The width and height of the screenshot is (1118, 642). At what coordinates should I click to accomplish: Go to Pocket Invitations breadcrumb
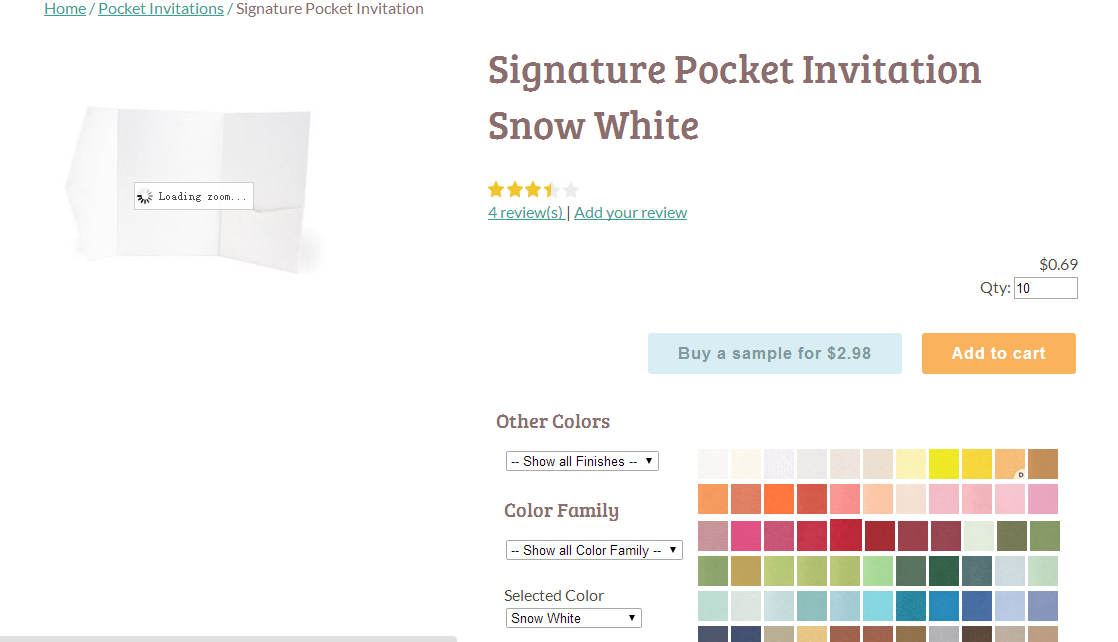(161, 9)
